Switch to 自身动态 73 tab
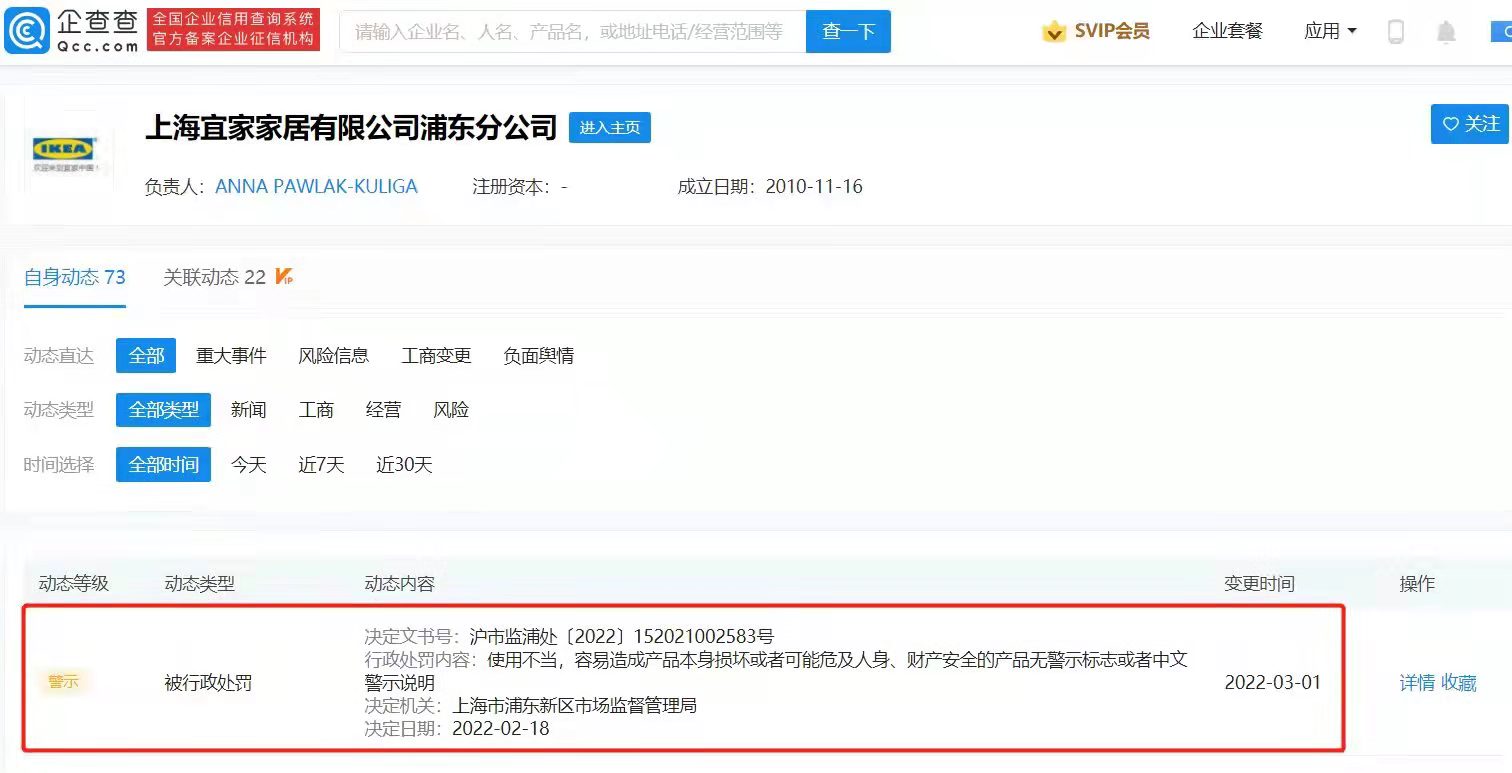1512x773 pixels. click(75, 277)
